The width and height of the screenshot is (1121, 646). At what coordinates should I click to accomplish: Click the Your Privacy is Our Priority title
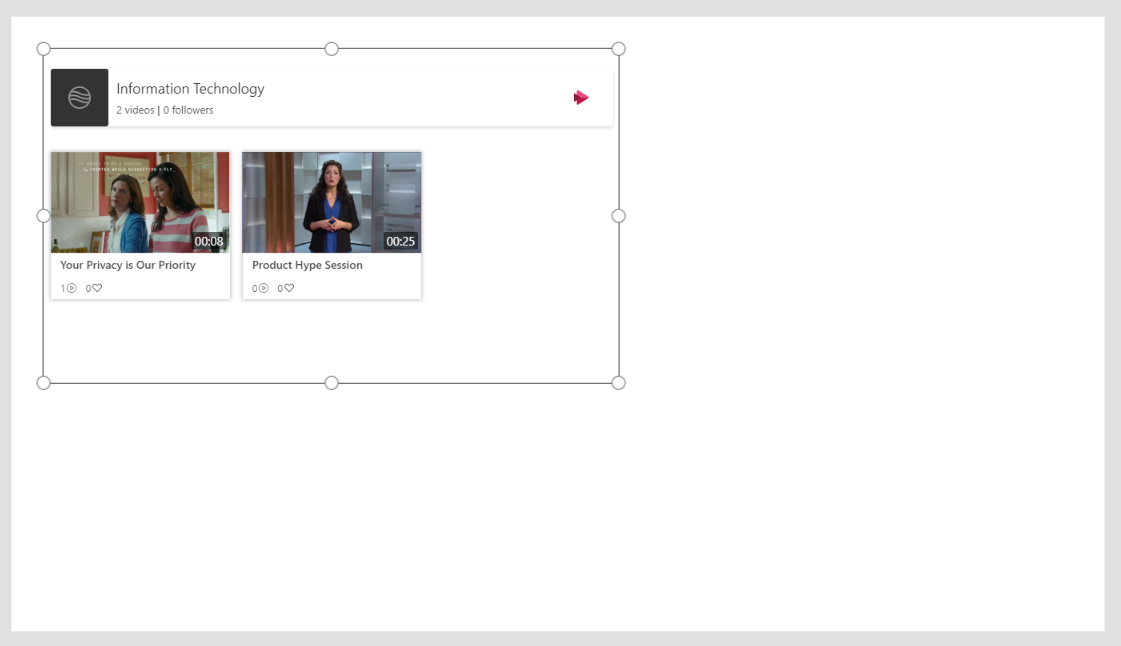click(x=128, y=265)
